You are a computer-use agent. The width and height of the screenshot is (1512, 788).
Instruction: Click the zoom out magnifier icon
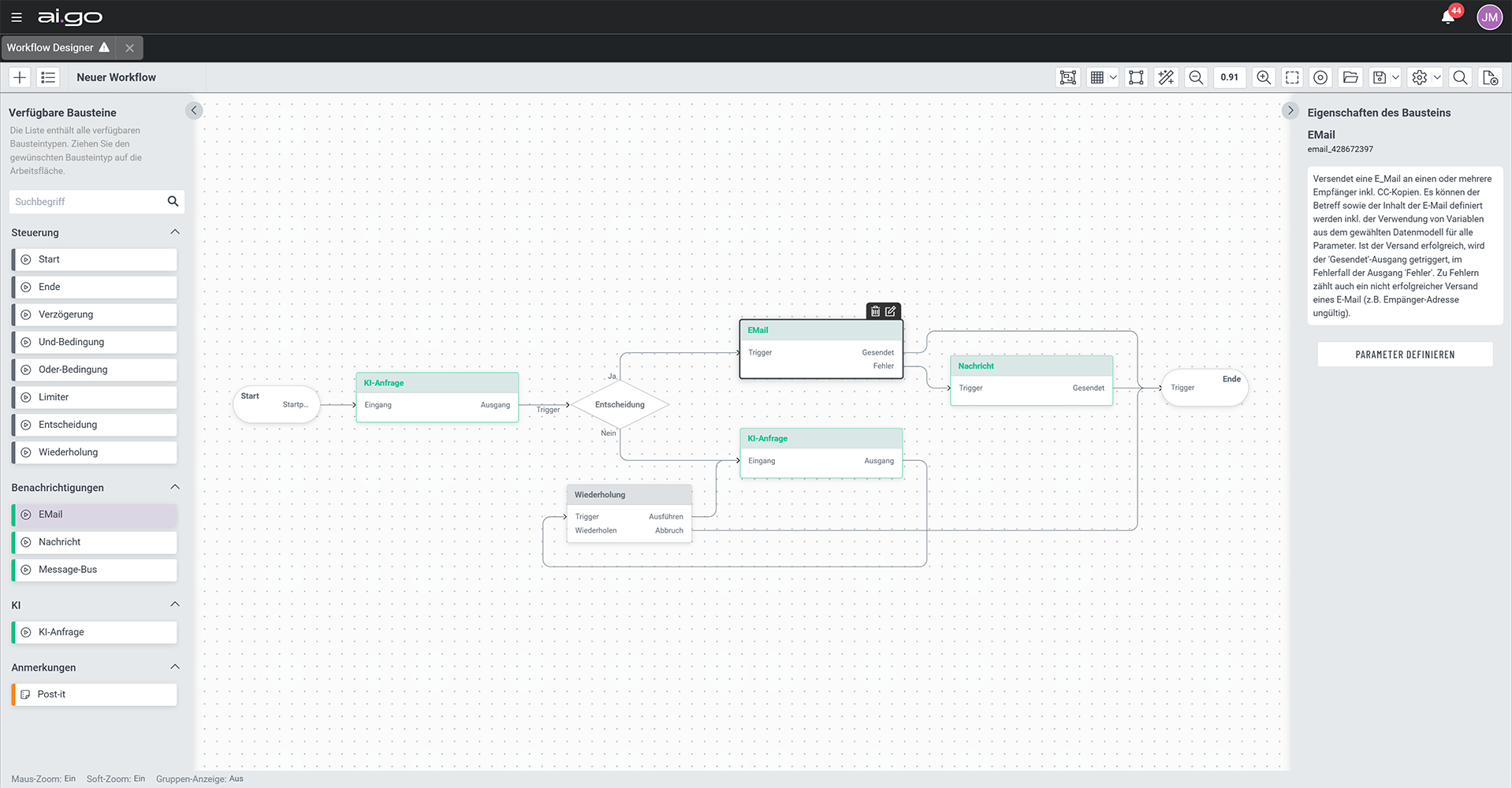(1196, 77)
